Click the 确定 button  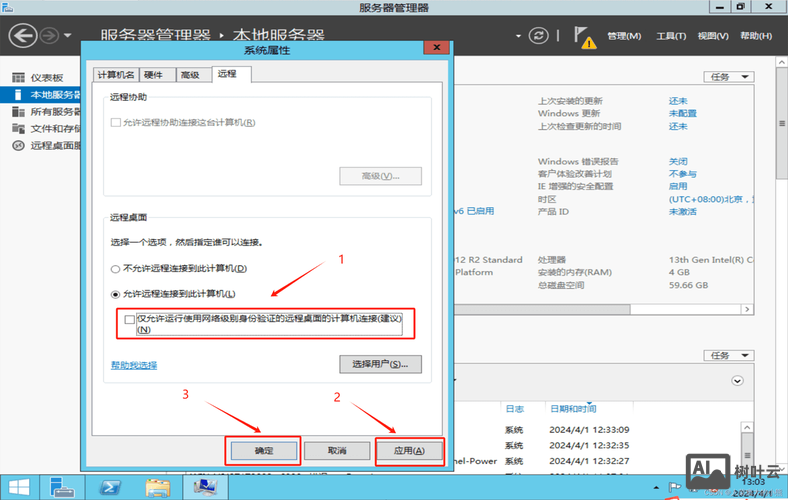[x=263, y=451]
